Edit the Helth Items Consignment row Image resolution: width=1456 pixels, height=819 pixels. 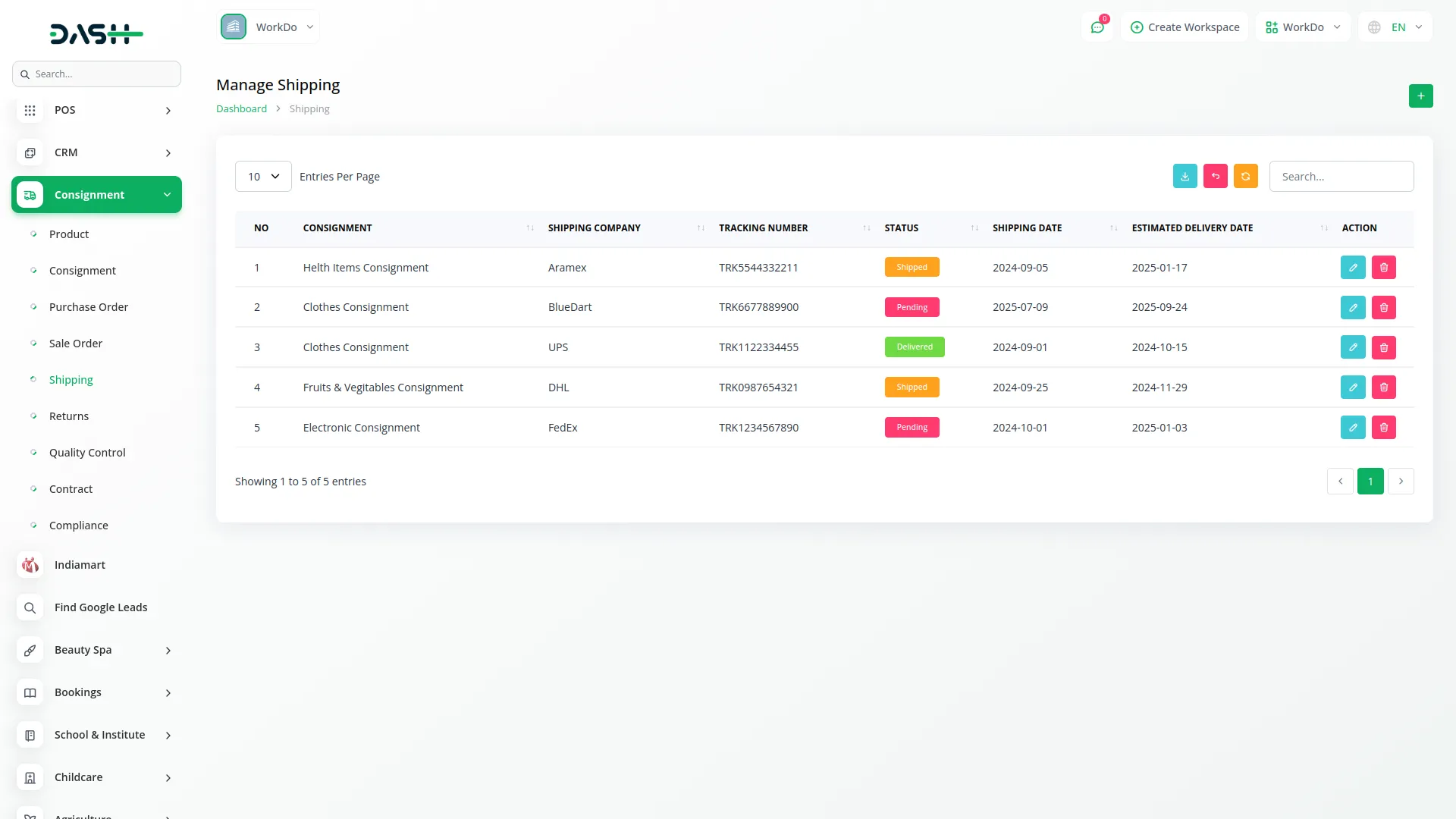click(x=1352, y=267)
